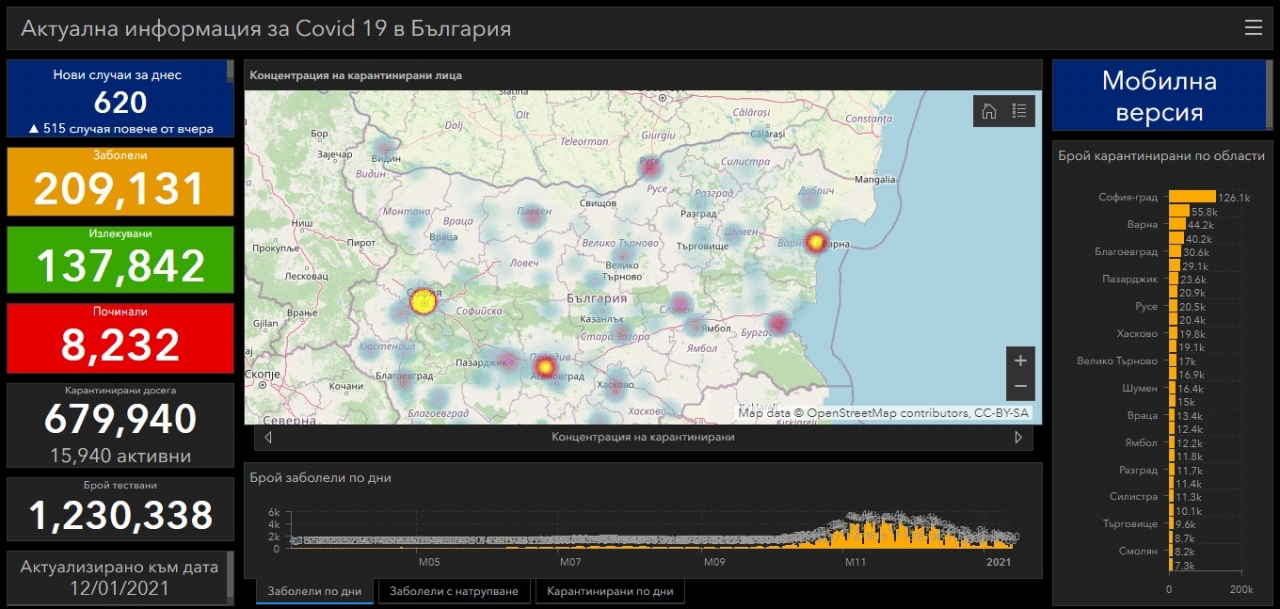Click the Varna hotspot on the map
The width and height of the screenshot is (1280, 609).
pos(816,241)
